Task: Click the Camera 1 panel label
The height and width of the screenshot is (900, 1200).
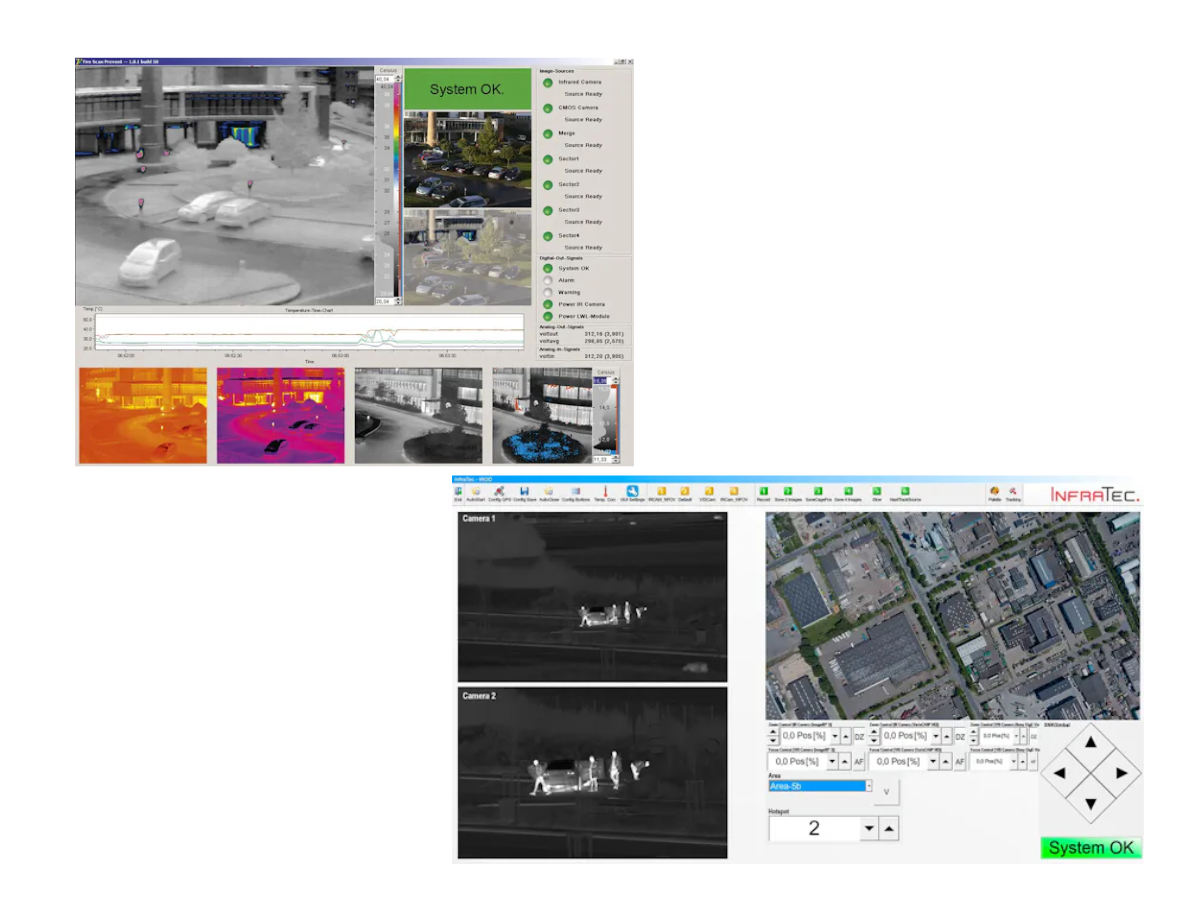Action: (477, 520)
